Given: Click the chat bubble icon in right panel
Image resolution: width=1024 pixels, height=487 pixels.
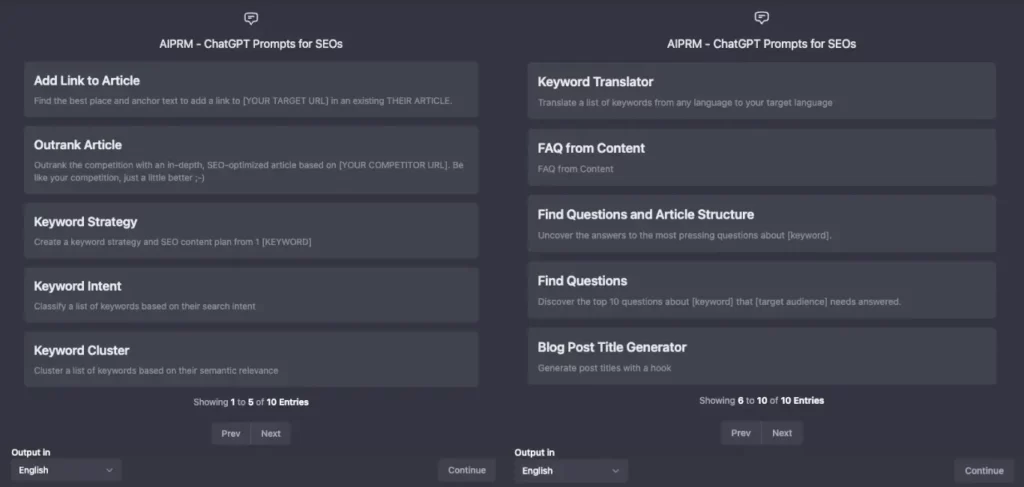Looking at the screenshot, I should [x=761, y=18].
